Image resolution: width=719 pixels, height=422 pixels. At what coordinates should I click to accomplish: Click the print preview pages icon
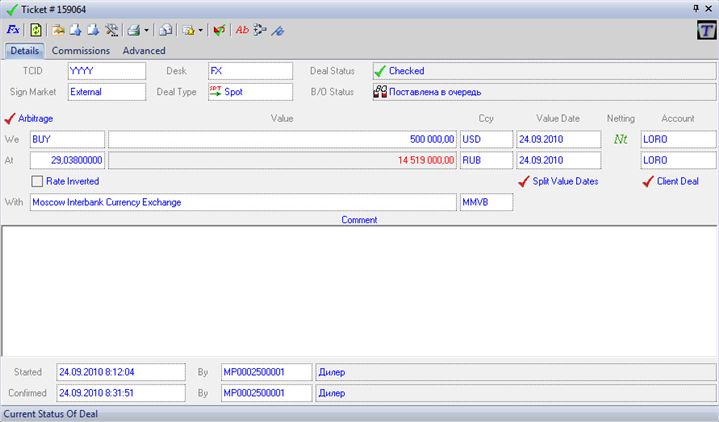(166, 30)
